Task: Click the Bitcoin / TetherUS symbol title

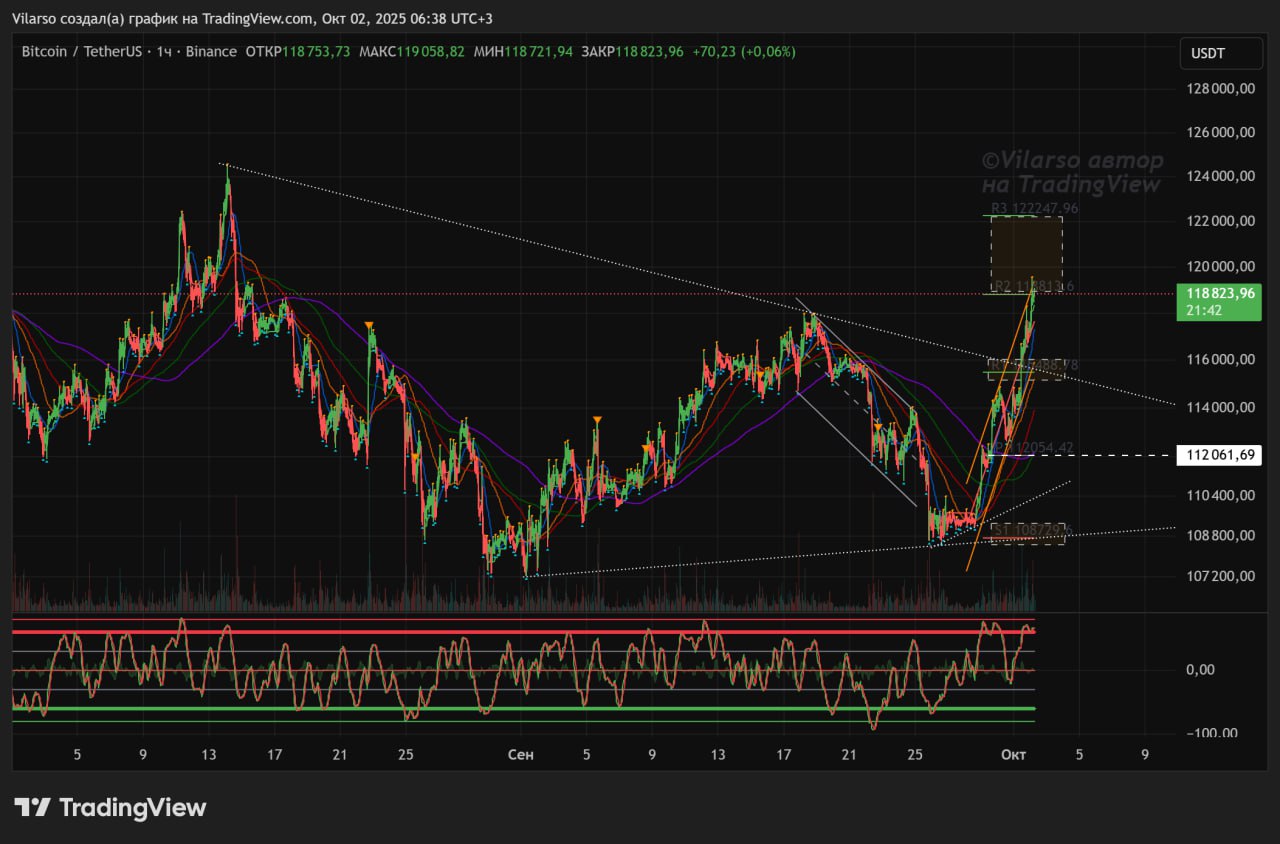Action: pos(83,51)
